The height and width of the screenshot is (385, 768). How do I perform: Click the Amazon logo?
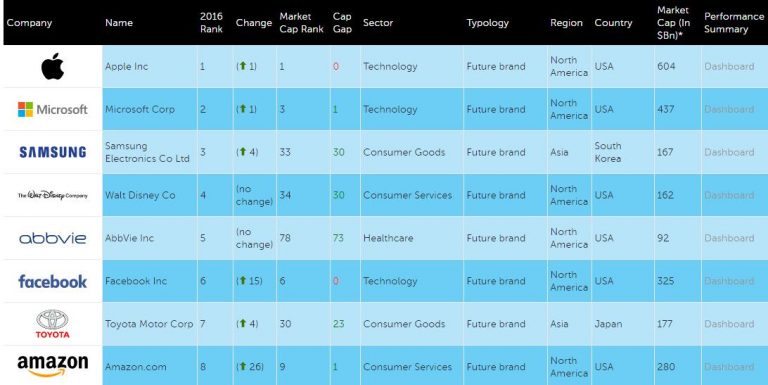pyautogui.click(x=52, y=366)
